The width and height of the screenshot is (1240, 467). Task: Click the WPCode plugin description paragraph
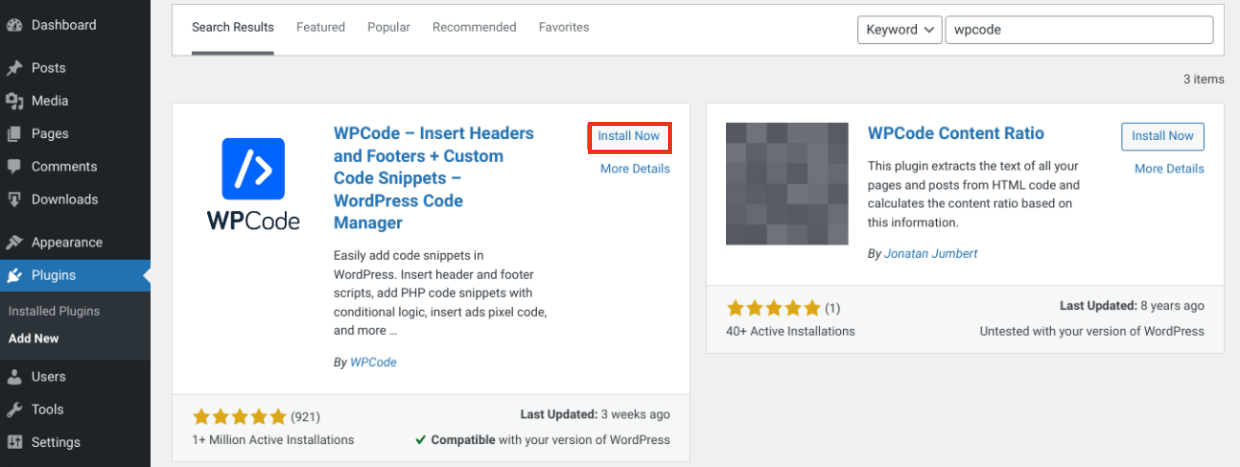point(441,293)
